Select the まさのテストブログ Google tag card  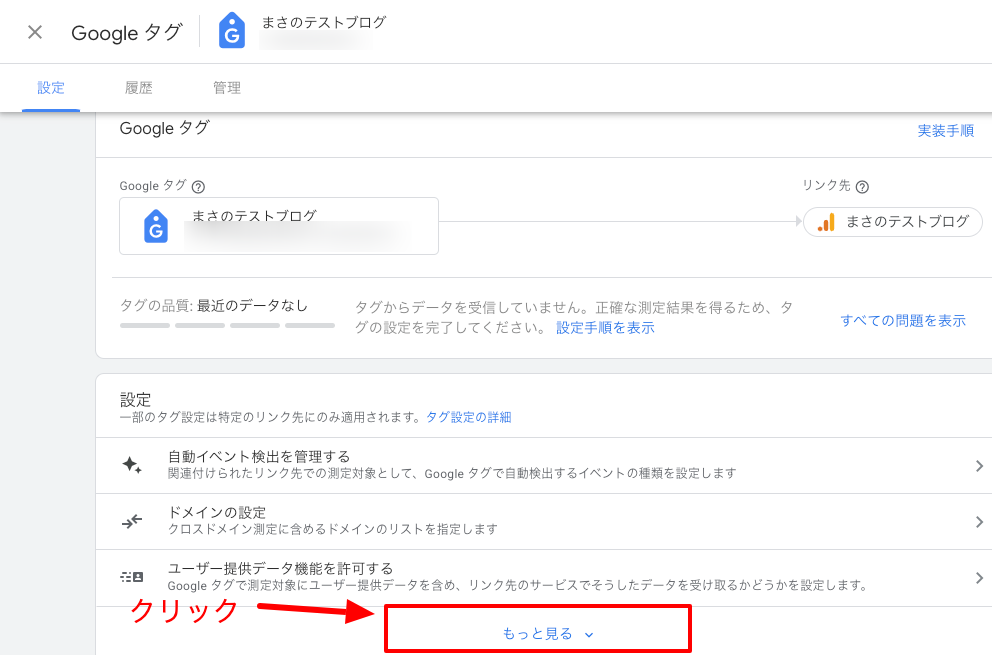tap(279, 226)
